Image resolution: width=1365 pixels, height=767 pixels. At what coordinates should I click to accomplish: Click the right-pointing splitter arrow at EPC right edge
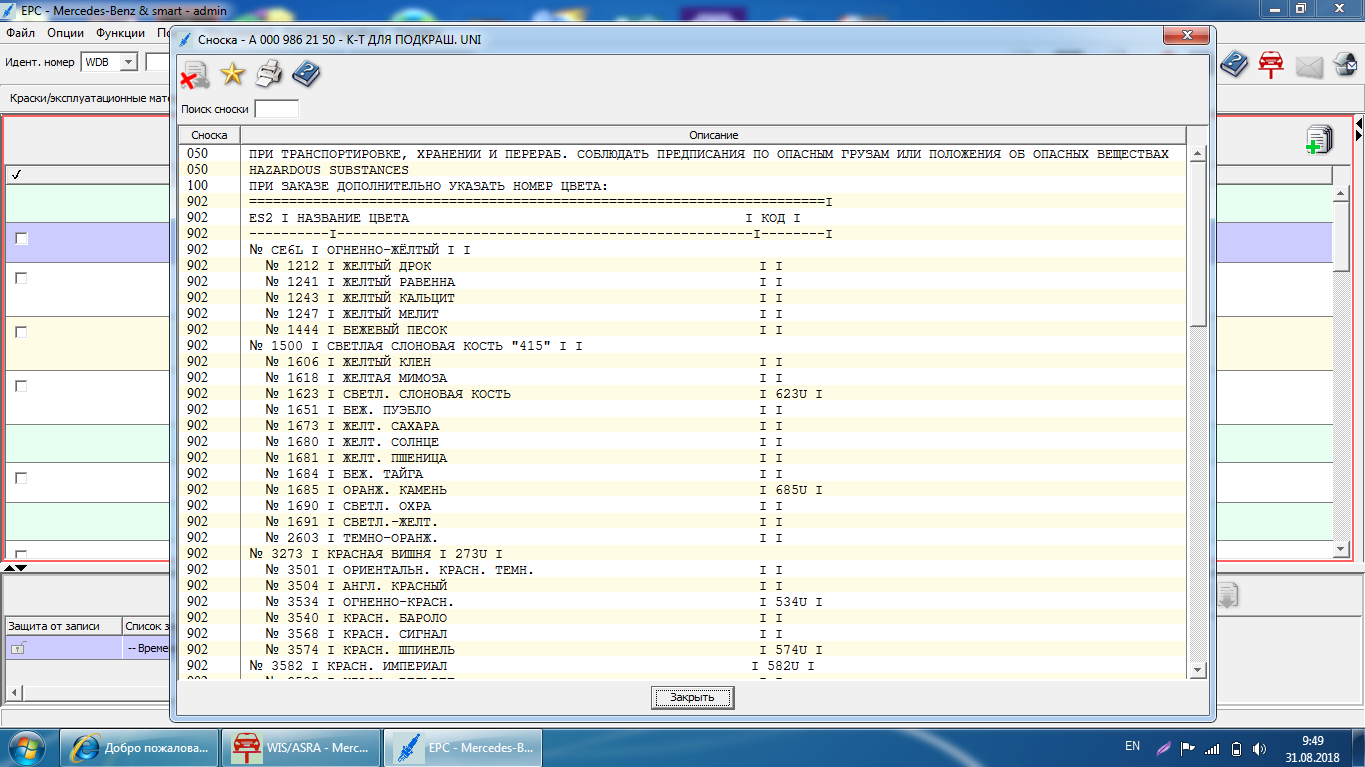pos(1360,135)
